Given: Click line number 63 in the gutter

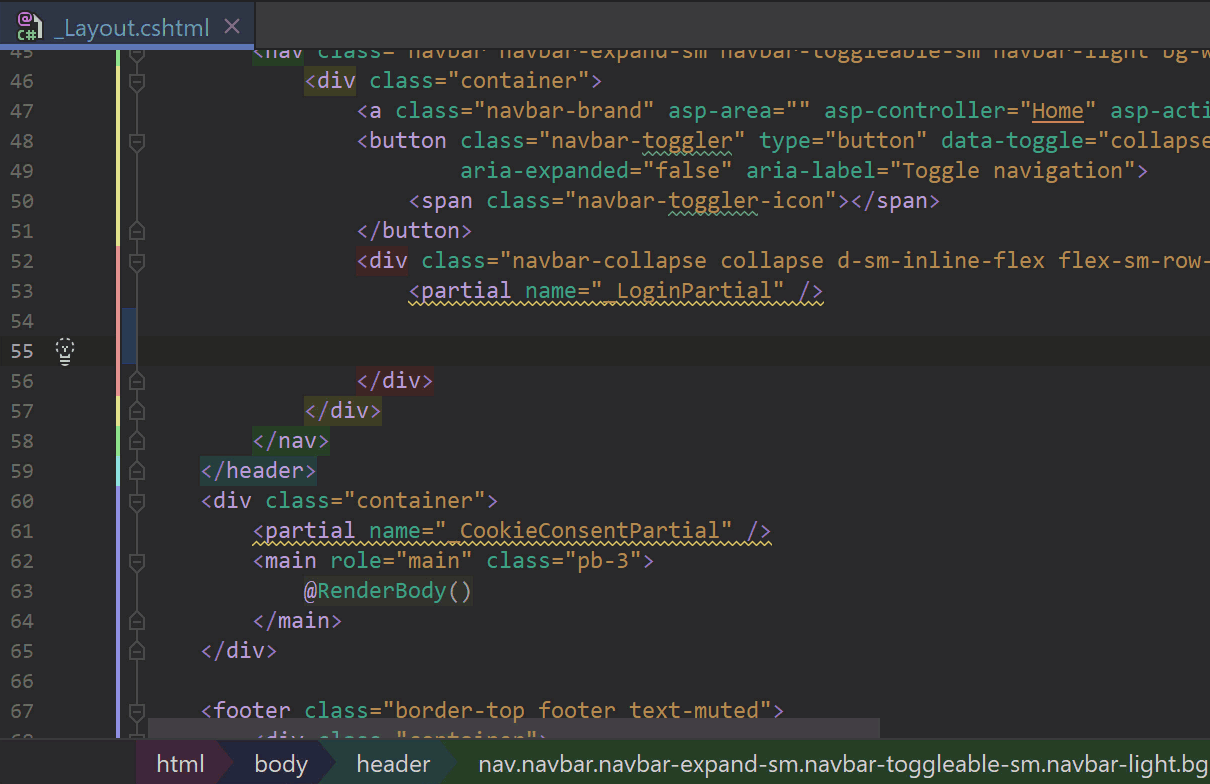Looking at the screenshot, I should coord(21,590).
